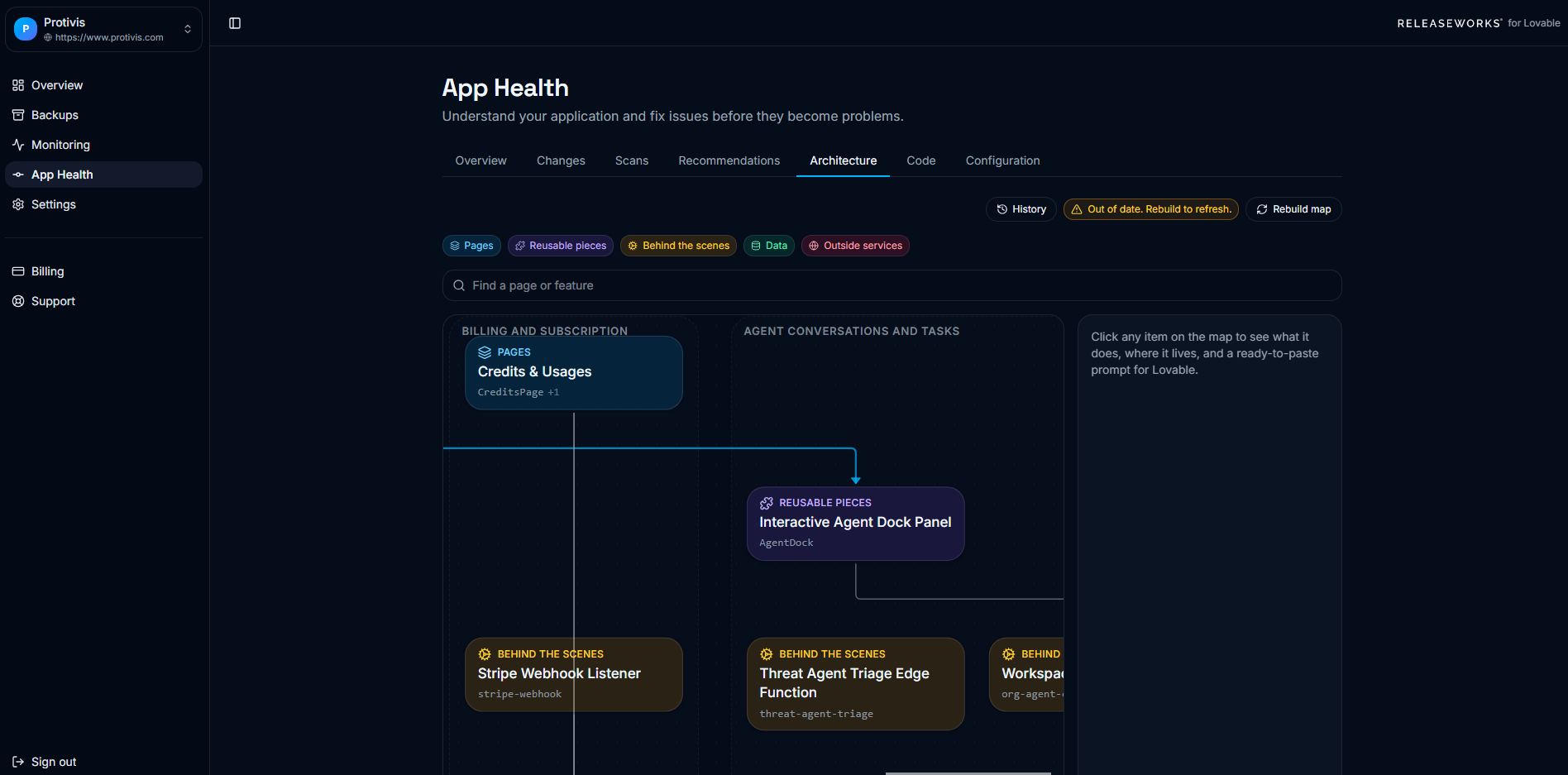1568x775 pixels.
Task: Select the Credits & Usages page card
Action: pyautogui.click(x=574, y=373)
